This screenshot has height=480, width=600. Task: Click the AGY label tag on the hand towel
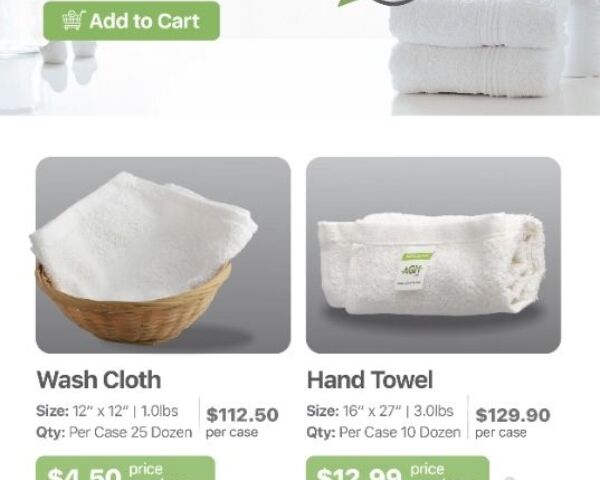[x=413, y=270]
